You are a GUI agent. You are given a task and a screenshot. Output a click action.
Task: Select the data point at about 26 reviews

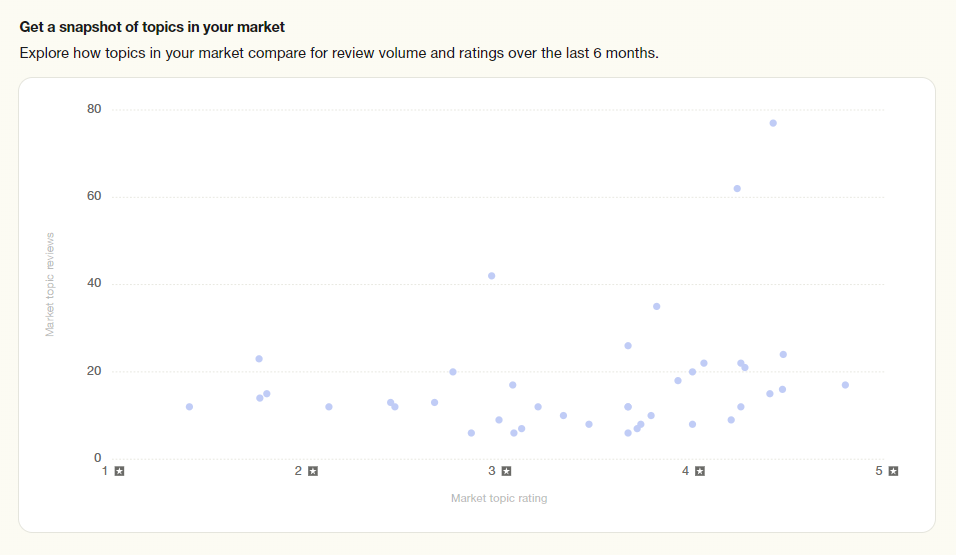628,346
